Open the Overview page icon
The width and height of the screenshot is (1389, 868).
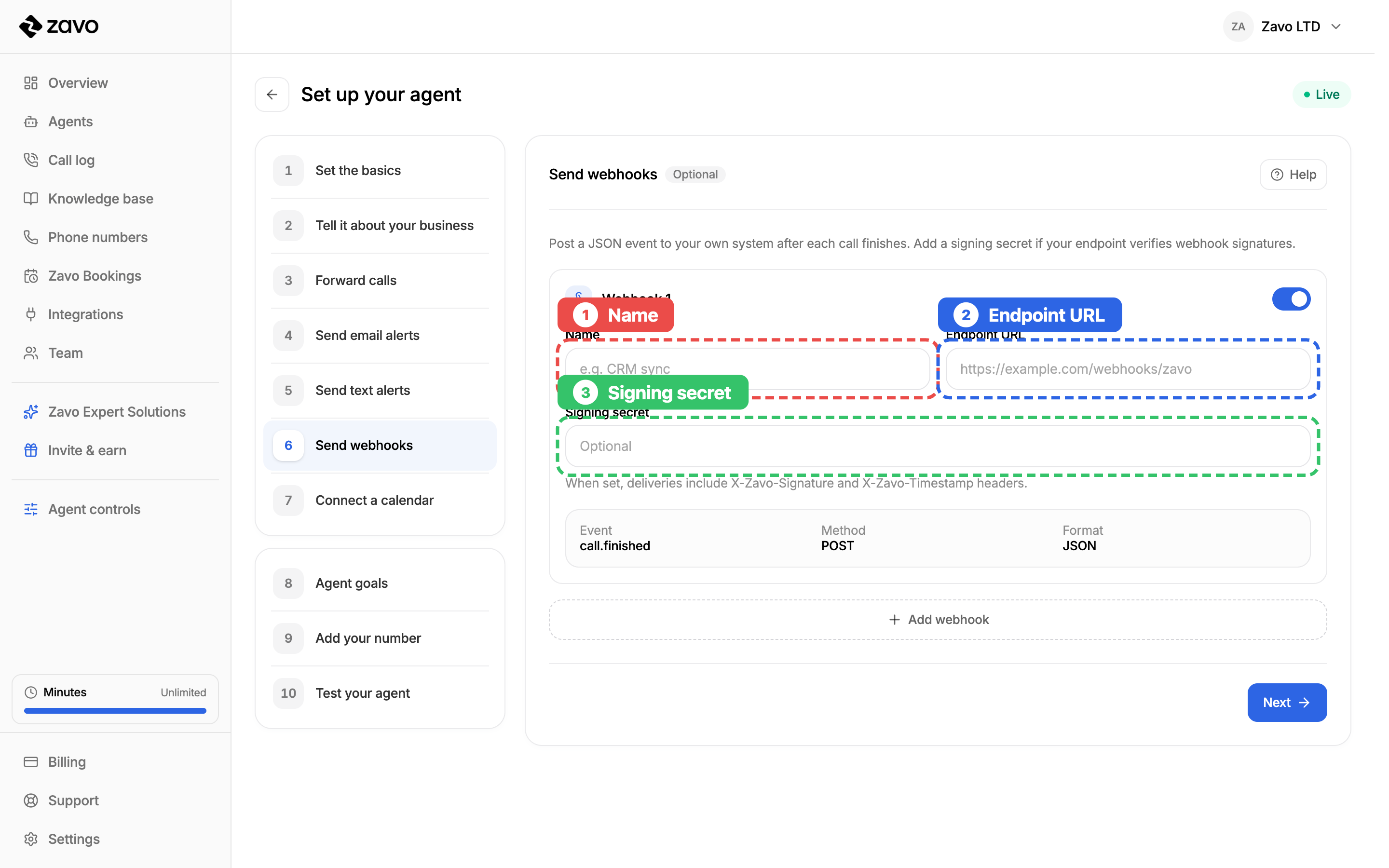(x=31, y=83)
